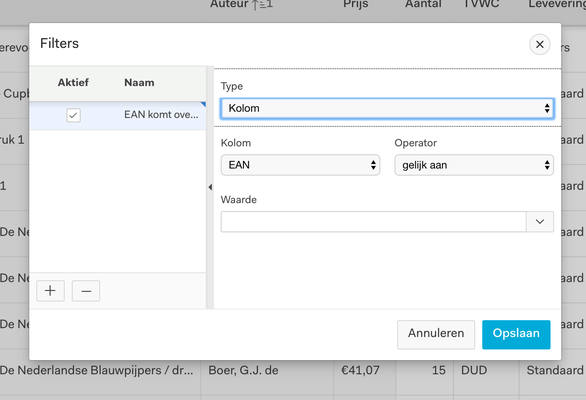Screen dimensions: 586x400
Task: Click 'De Nederlandse Blauwpijpers' title cell
Action: pyautogui.click(x=97, y=370)
